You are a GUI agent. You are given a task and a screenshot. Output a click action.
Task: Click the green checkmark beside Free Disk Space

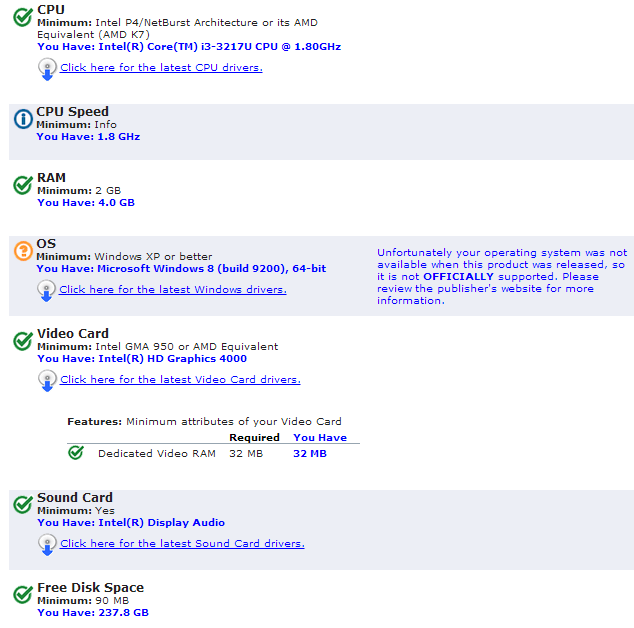pos(23,595)
